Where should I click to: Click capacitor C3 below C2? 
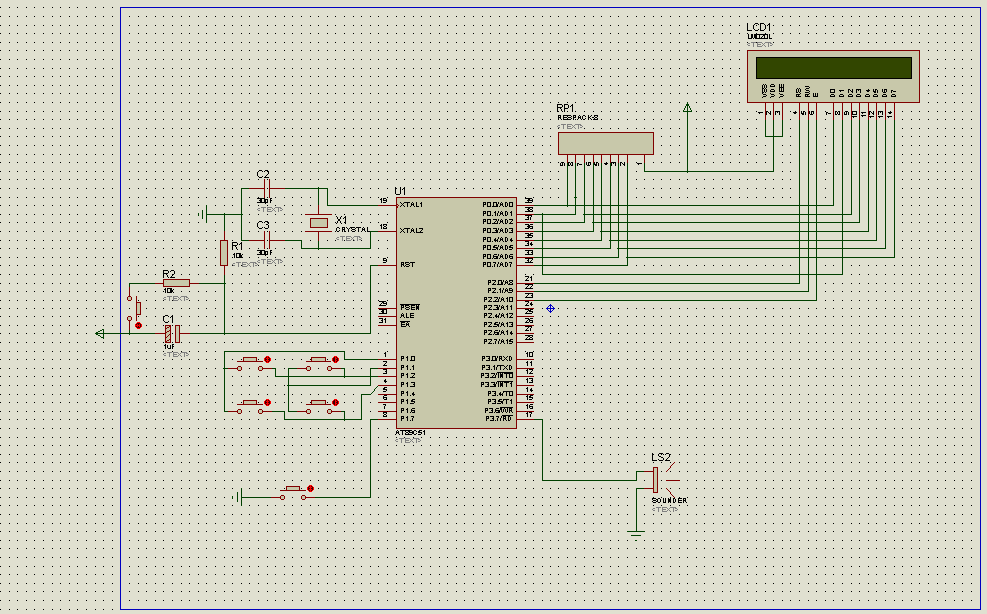click(266, 239)
